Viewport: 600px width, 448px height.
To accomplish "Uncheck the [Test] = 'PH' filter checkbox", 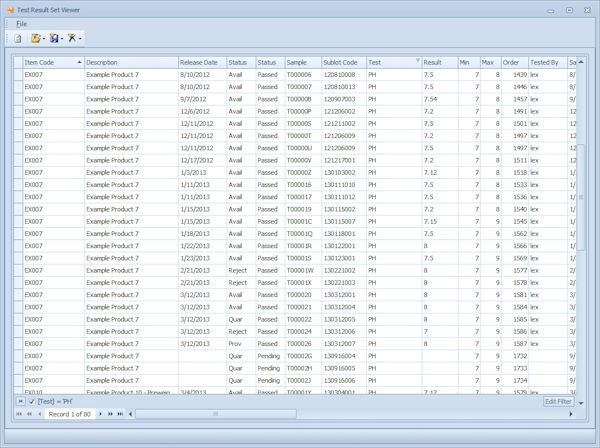I will click(x=32, y=401).
